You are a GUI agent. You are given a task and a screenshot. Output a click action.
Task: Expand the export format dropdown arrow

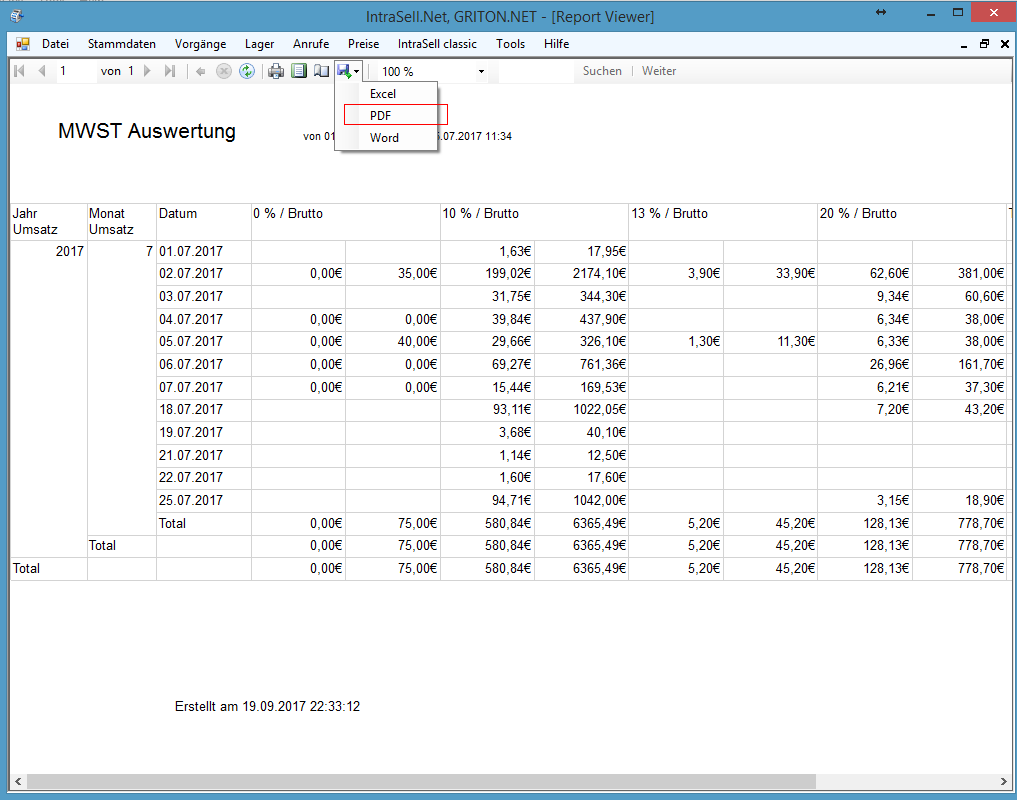(357, 72)
